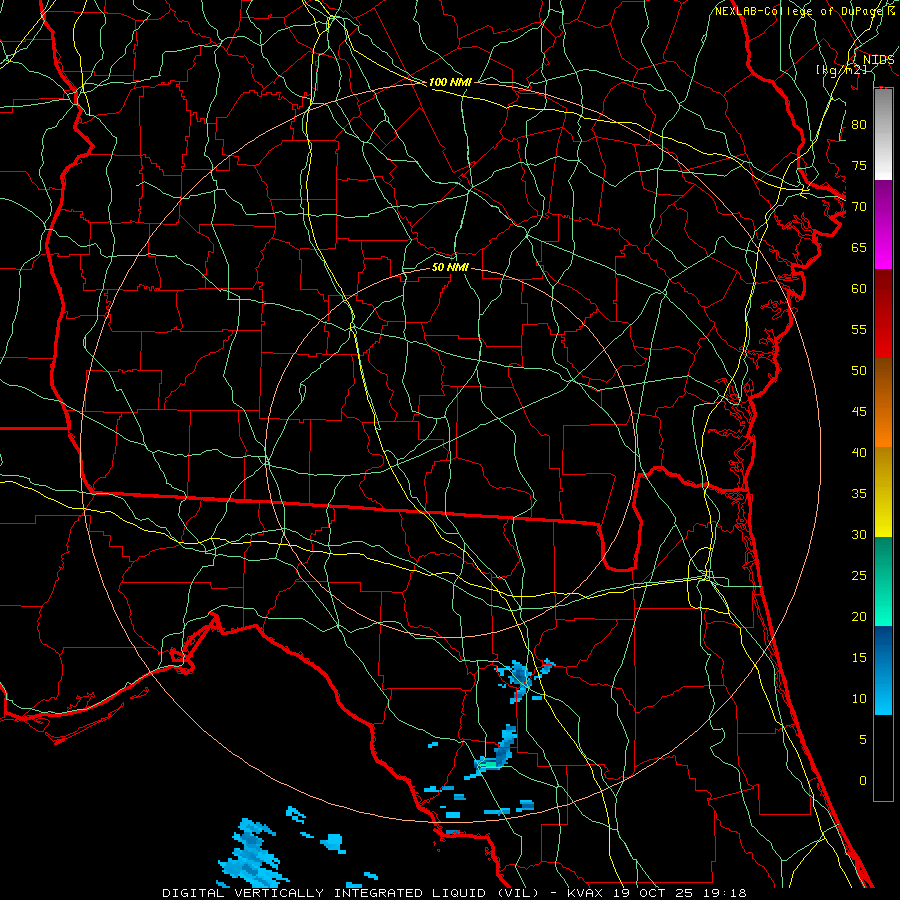Image resolution: width=900 pixels, height=900 pixels.
Task: Click the legend value "10"
Action: pyautogui.click(x=859, y=699)
